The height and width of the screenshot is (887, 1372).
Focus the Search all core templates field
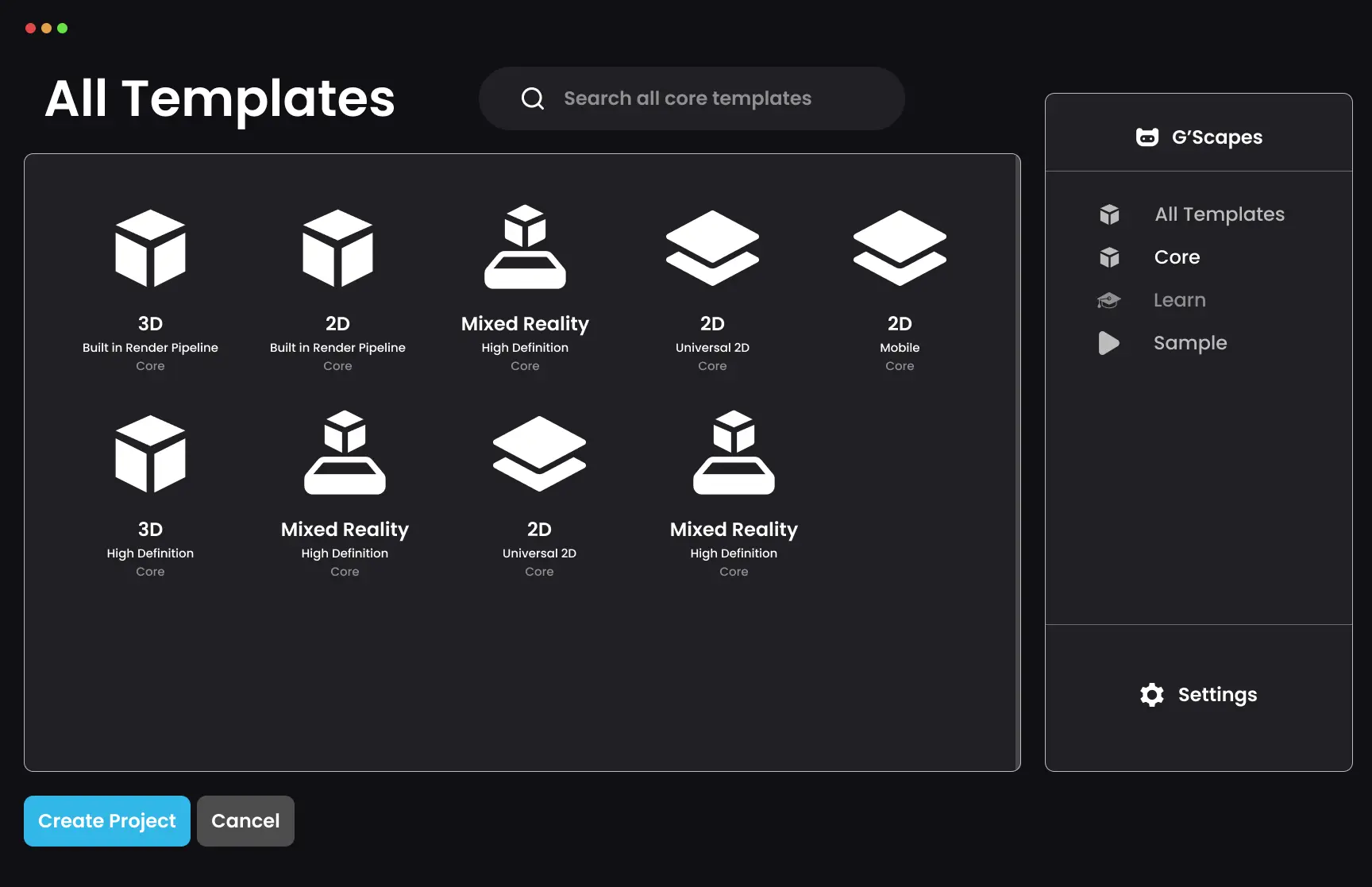pos(692,98)
